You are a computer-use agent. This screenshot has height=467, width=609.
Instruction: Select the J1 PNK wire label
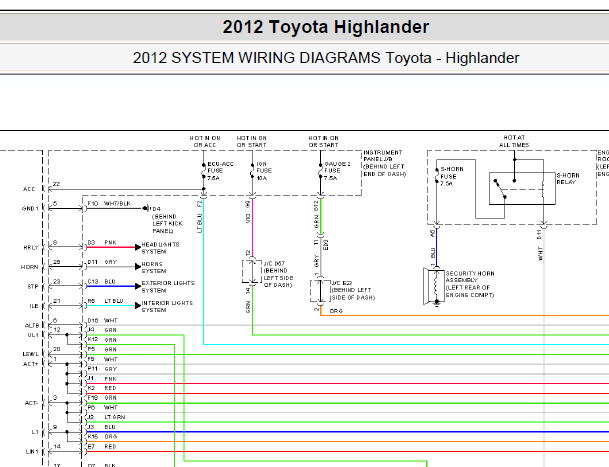102,379
